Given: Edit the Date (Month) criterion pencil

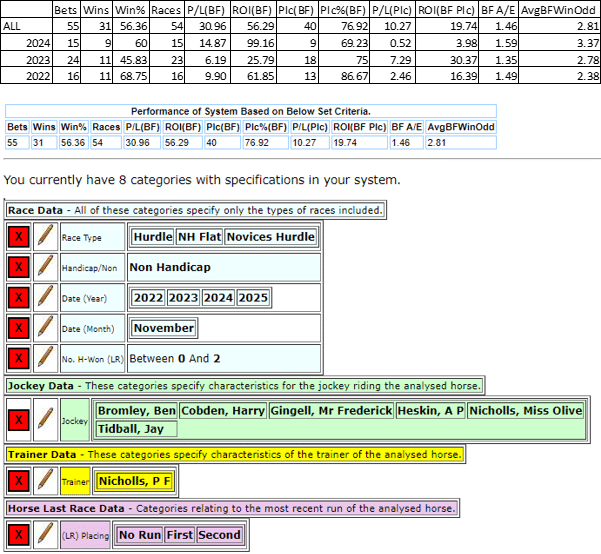Looking at the screenshot, I should click(45, 328).
